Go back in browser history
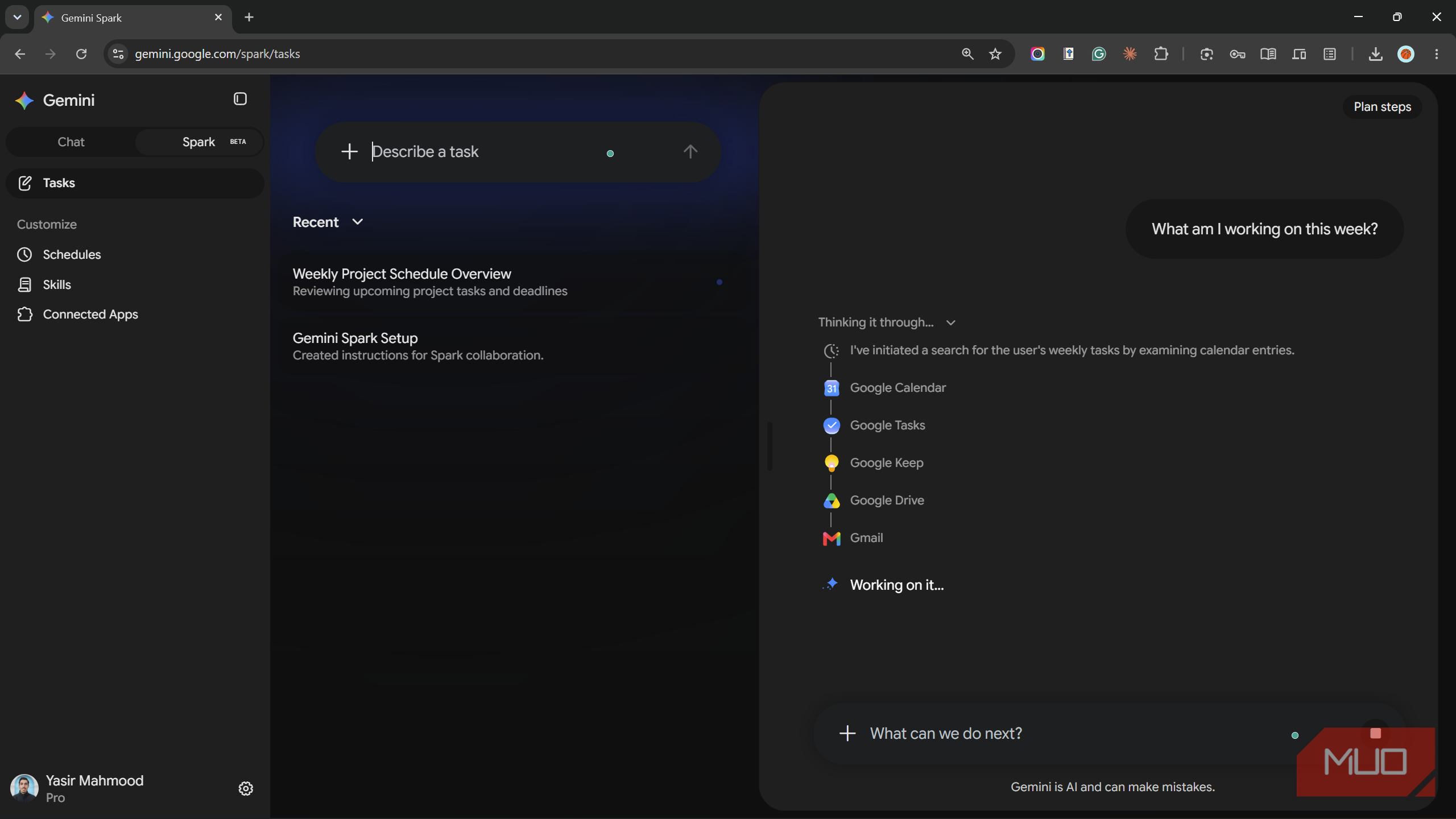 coord(20,54)
